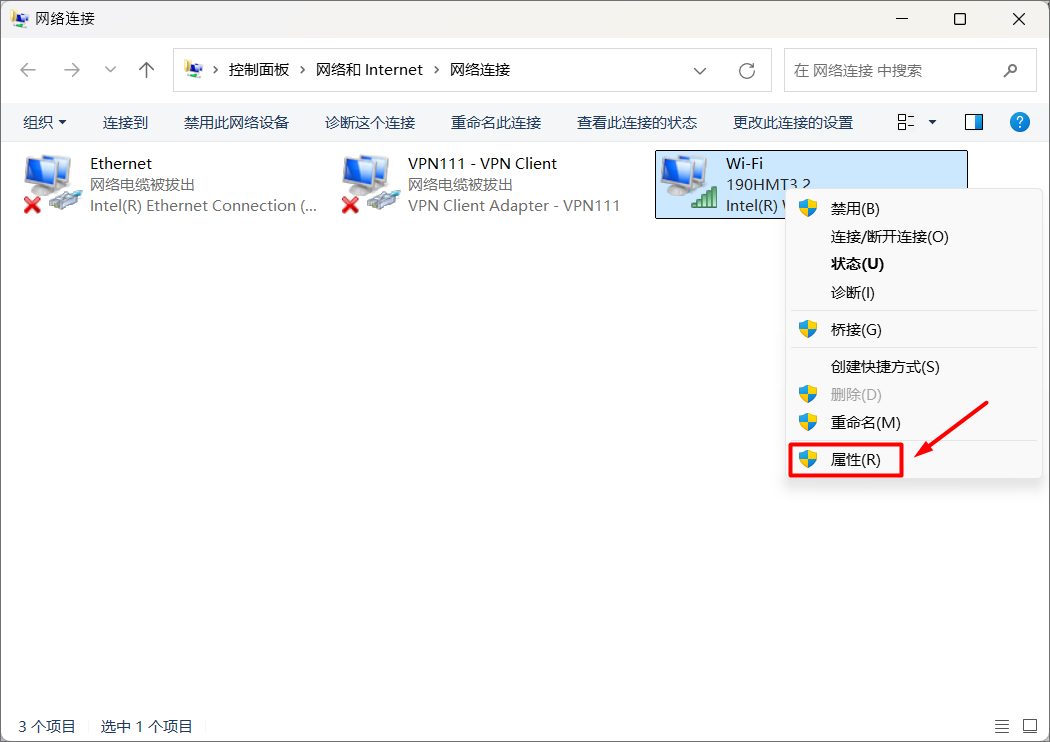Click the shield icon beside 禁用(B)
1050x742 pixels.
coord(808,208)
